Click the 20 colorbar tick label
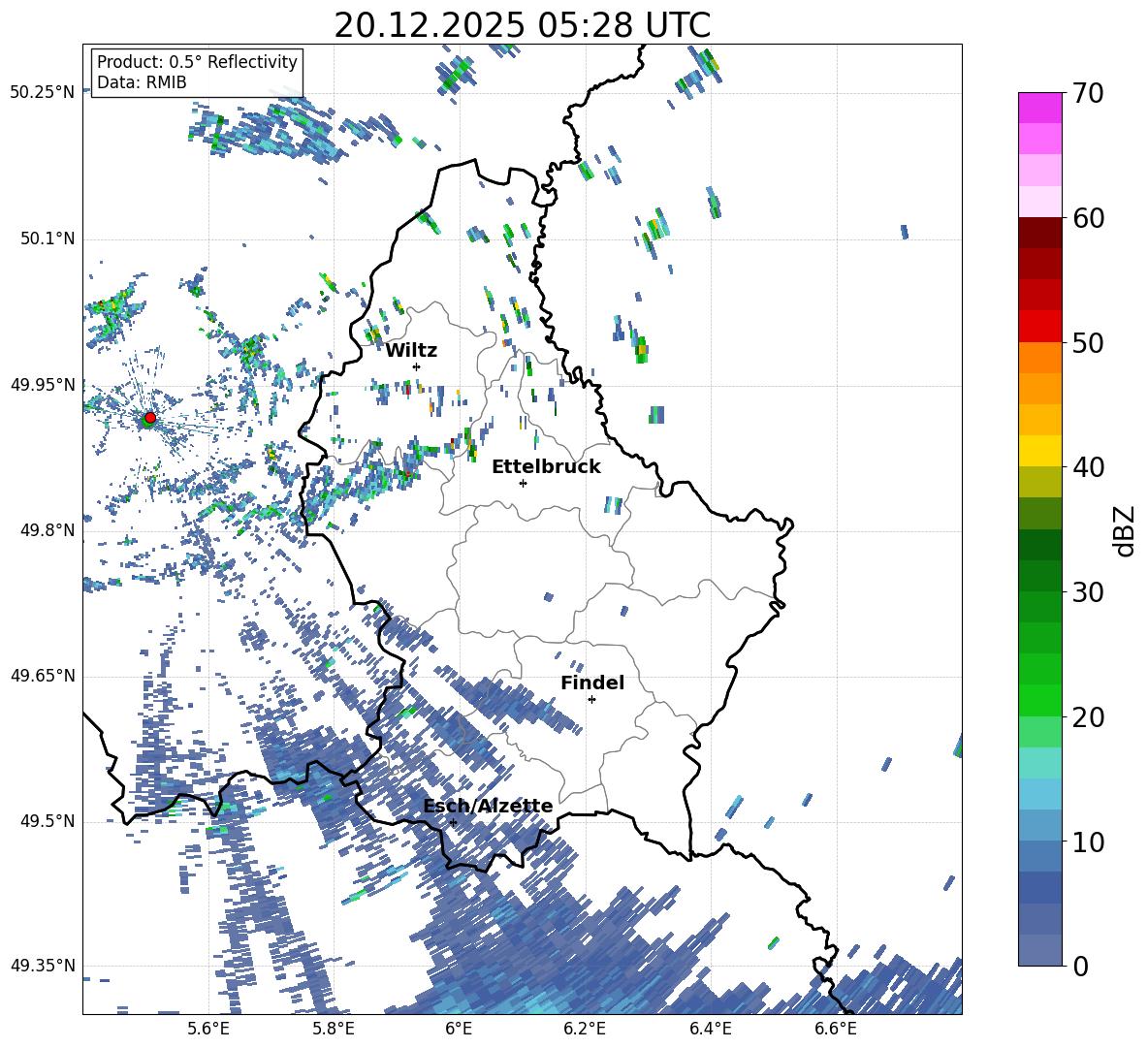The height and width of the screenshot is (1048, 1148). click(1088, 716)
